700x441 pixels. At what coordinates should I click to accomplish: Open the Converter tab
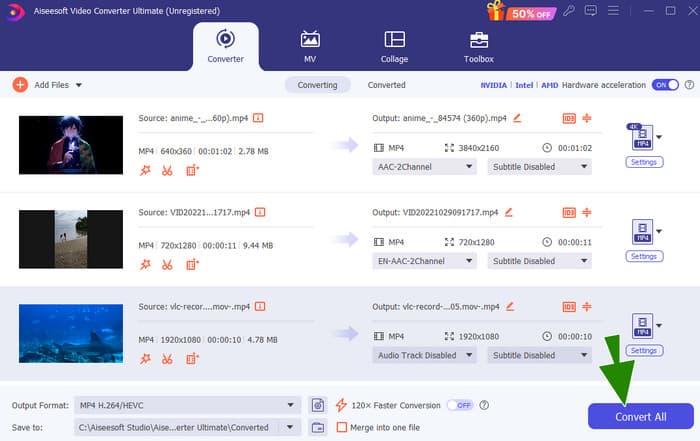tap(225, 46)
